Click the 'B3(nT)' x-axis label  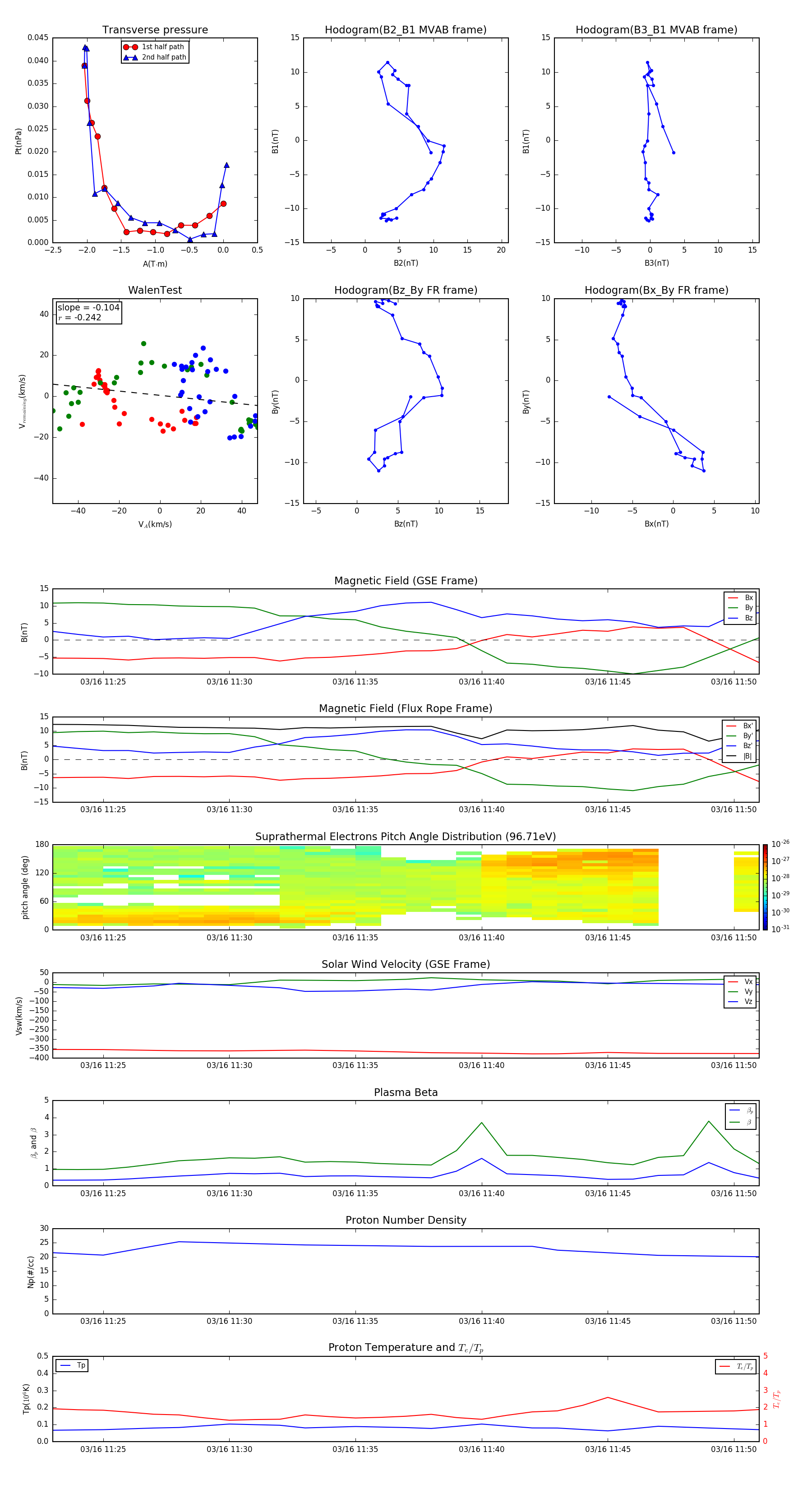pos(656,263)
